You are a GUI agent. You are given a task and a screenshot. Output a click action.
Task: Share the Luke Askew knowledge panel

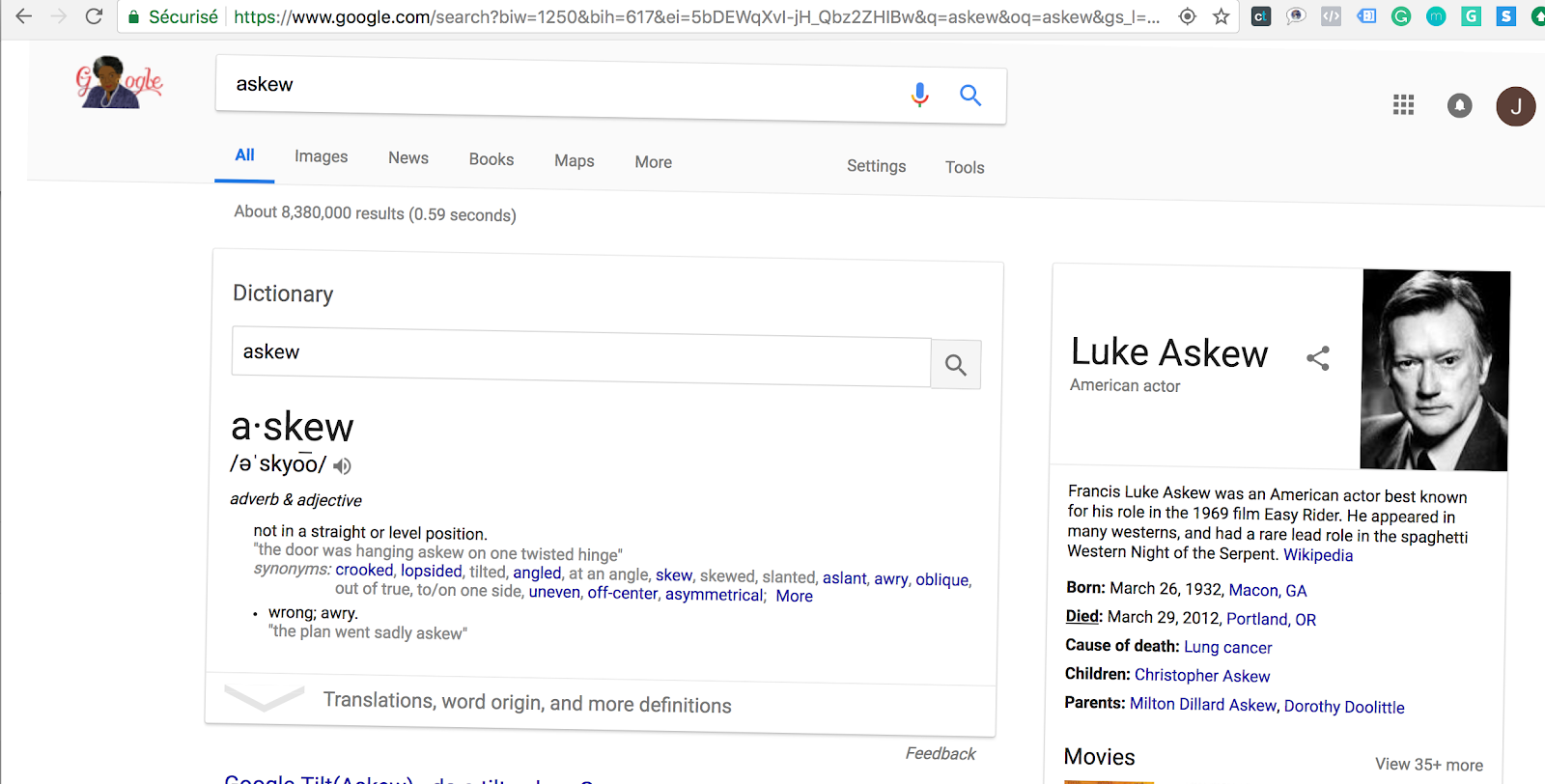(1318, 358)
